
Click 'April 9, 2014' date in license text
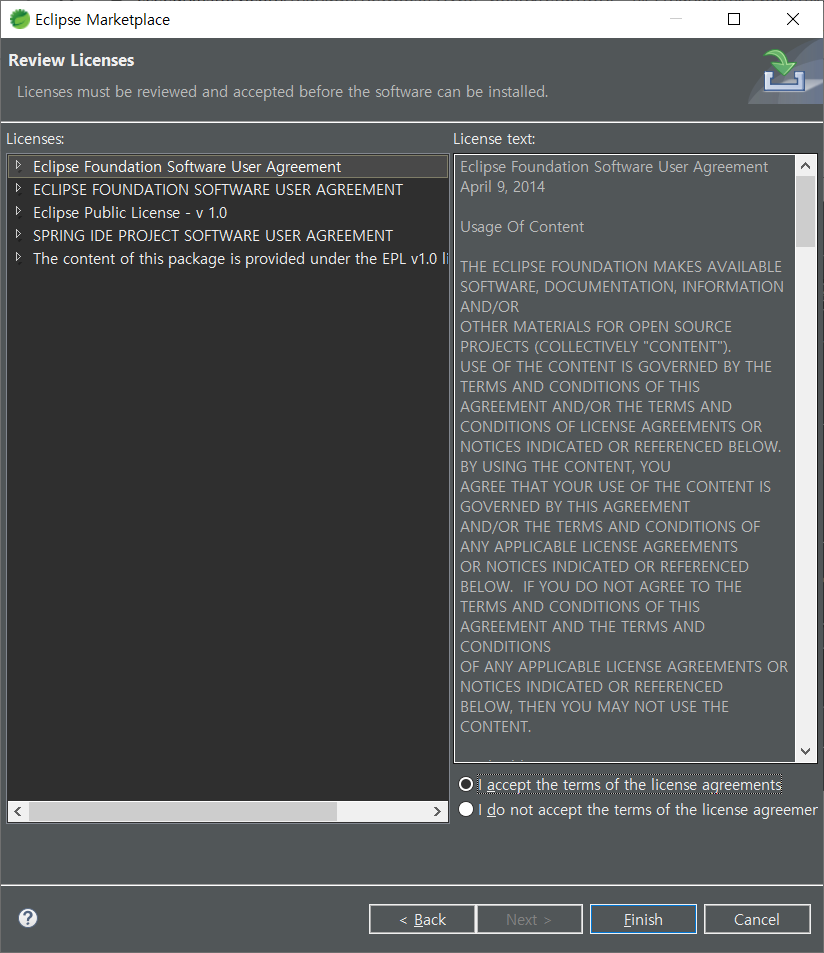[503, 187]
